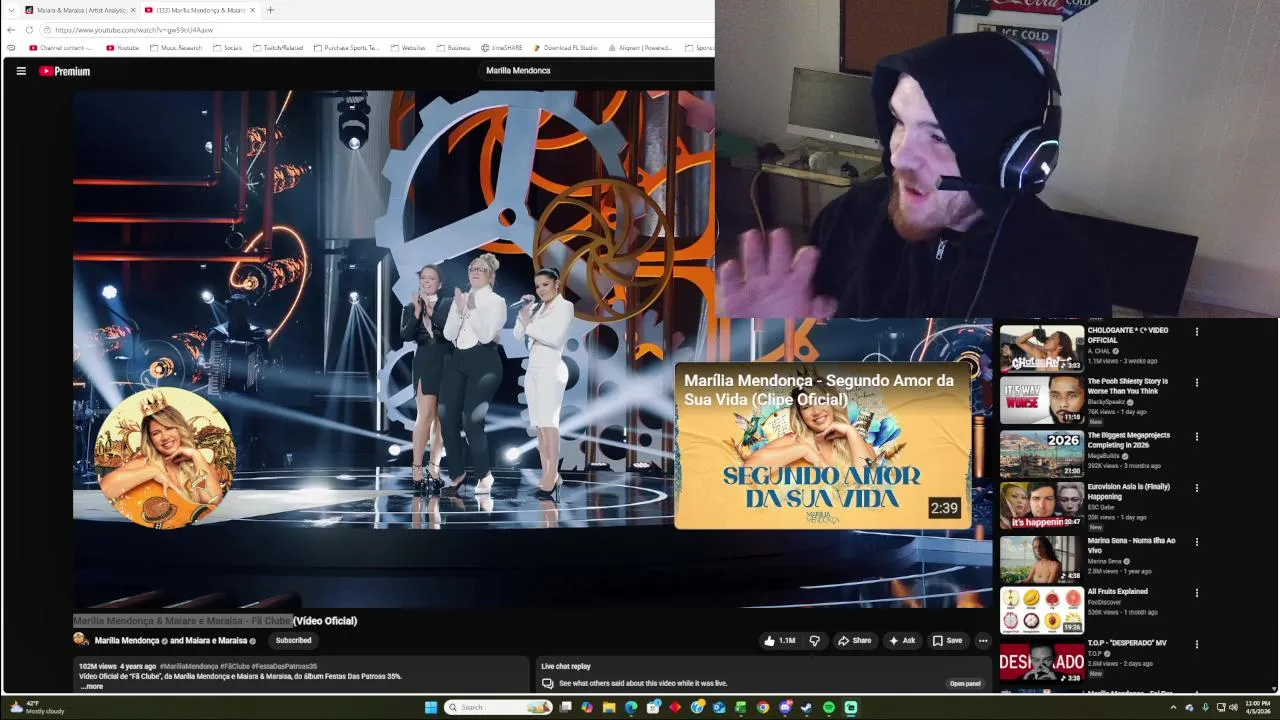Click the Marília Mendonça channel avatar below video
Screen dimensions: 1280x720
click(81, 640)
